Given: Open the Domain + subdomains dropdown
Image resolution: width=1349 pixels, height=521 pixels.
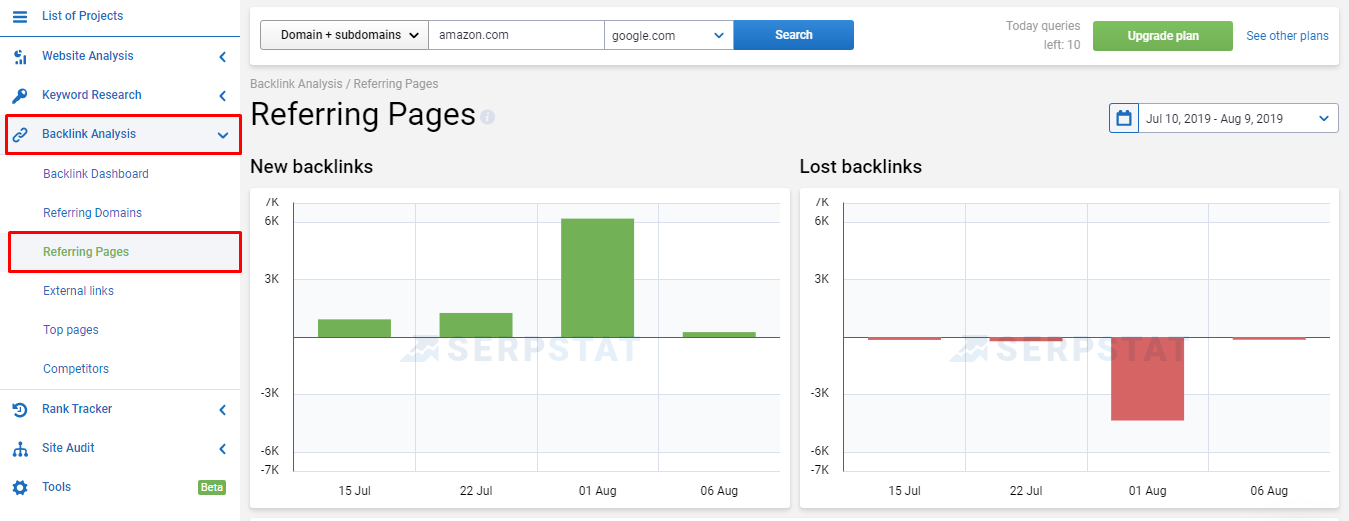Looking at the screenshot, I should (x=344, y=35).
